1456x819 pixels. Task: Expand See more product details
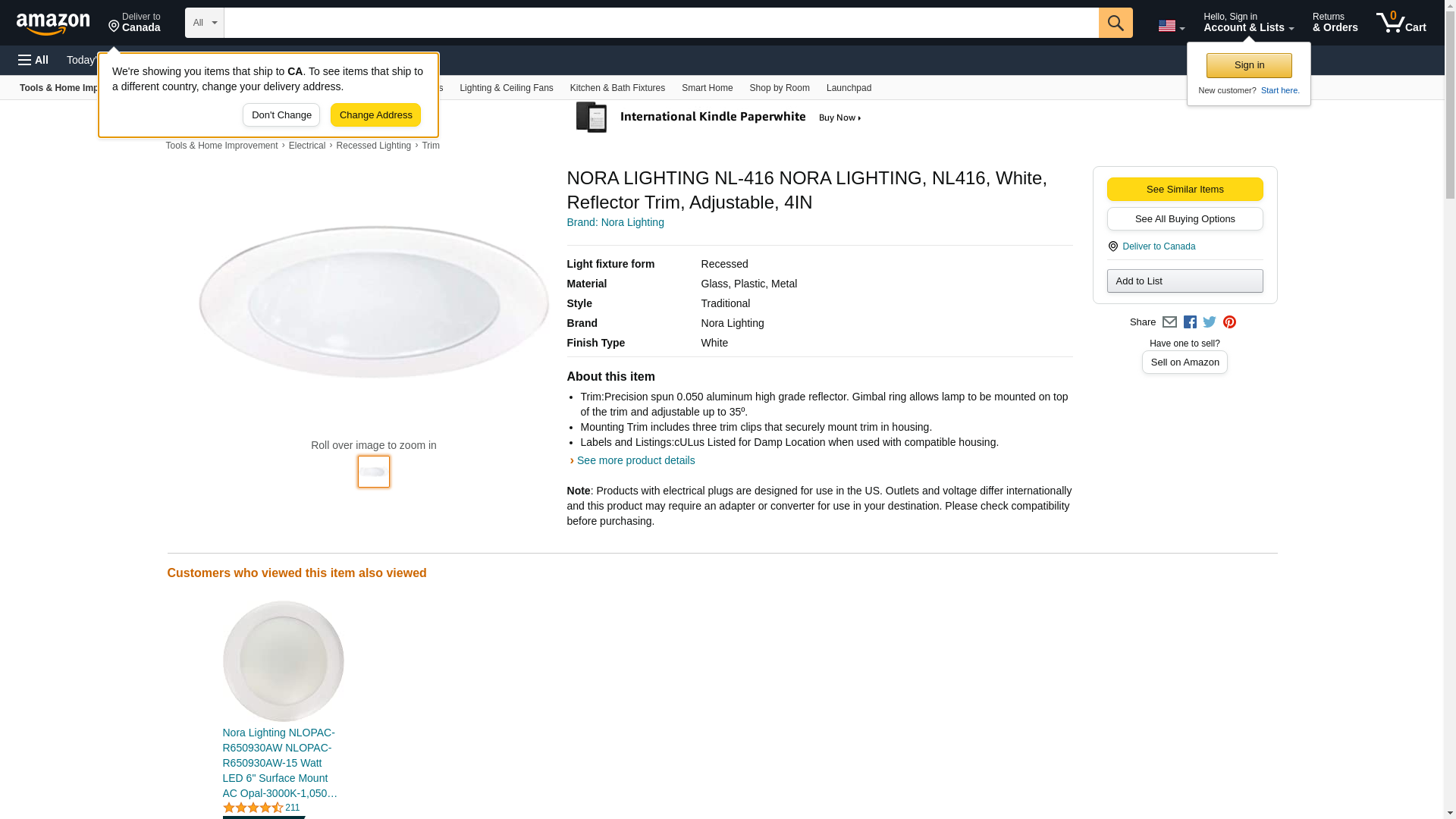[x=635, y=460]
